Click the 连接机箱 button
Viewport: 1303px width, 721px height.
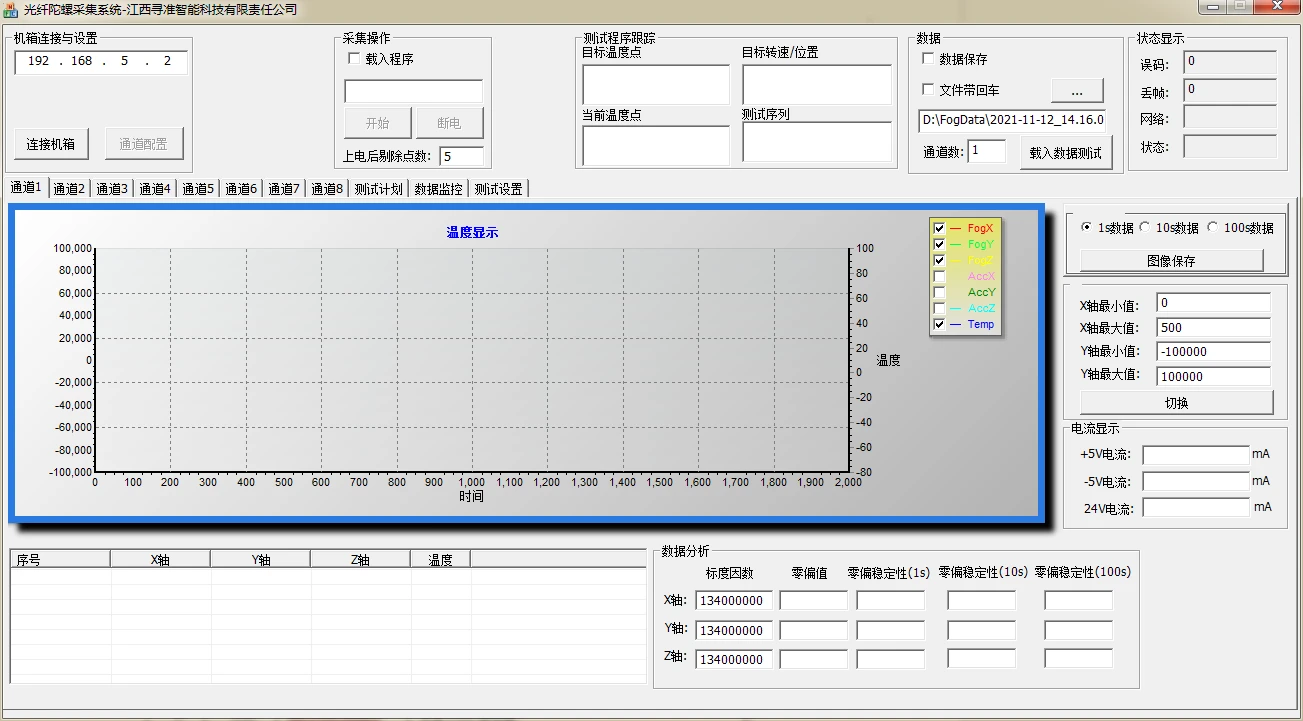tap(51, 144)
